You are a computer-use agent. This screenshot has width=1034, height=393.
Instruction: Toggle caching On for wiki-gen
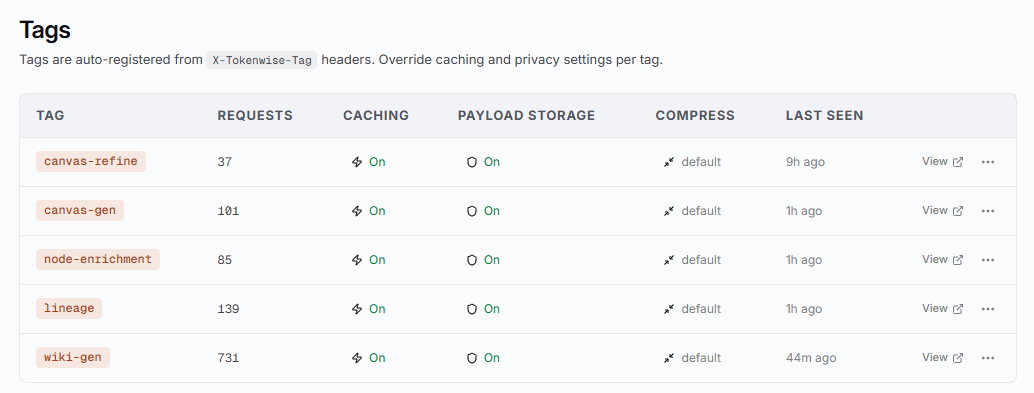(x=369, y=358)
